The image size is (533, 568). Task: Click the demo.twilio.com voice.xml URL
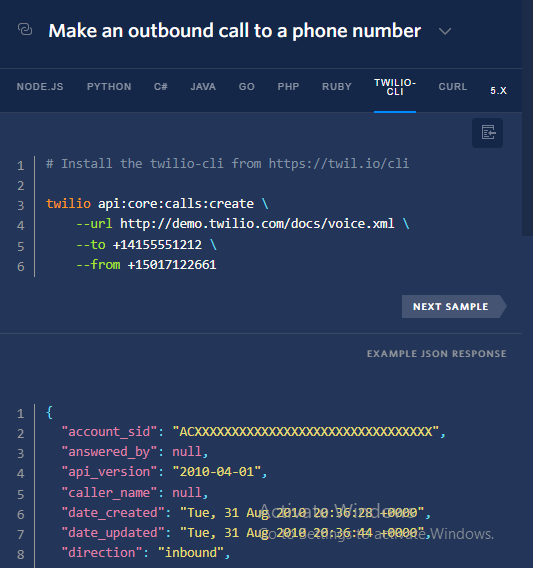click(257, 224)
